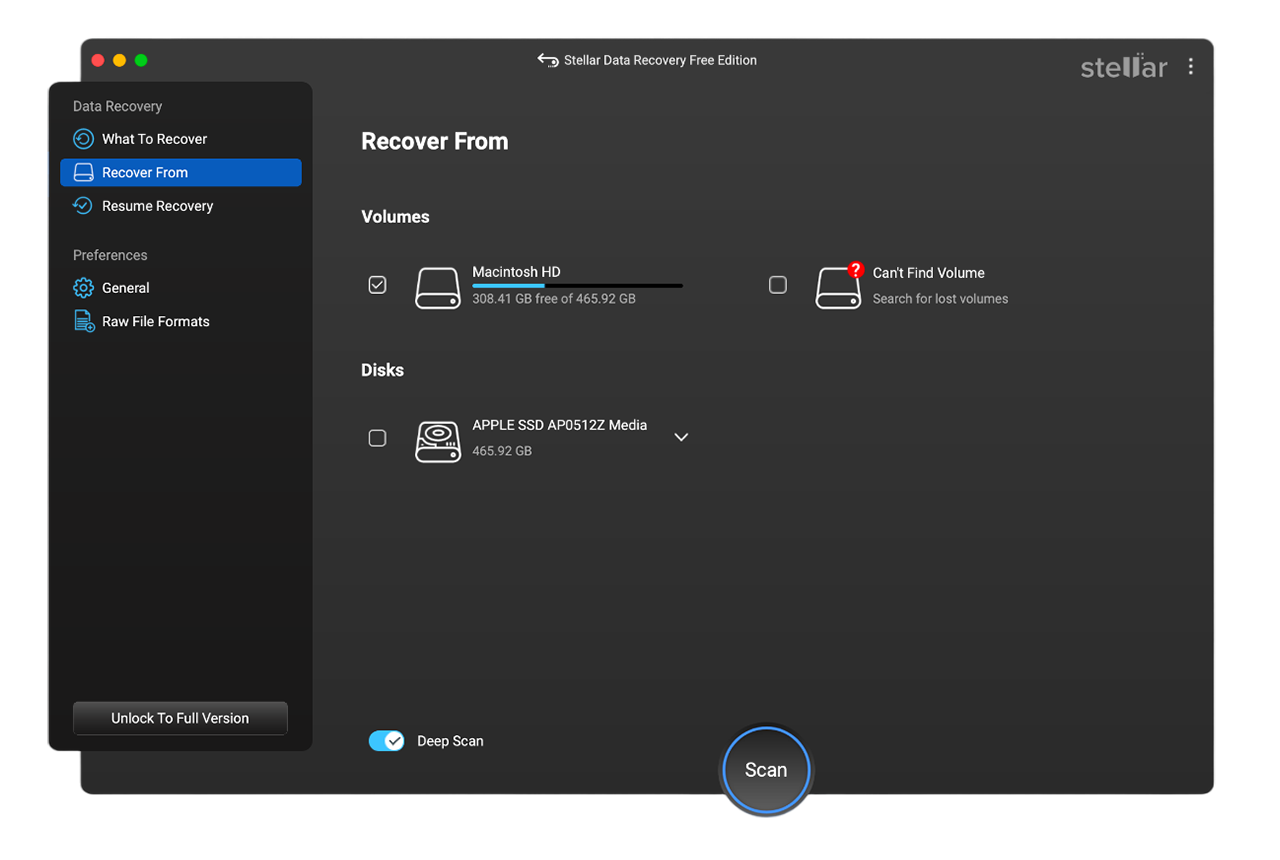
Task: Click APPLE SSD AP0512Z Media label
Action: [560, 425]
